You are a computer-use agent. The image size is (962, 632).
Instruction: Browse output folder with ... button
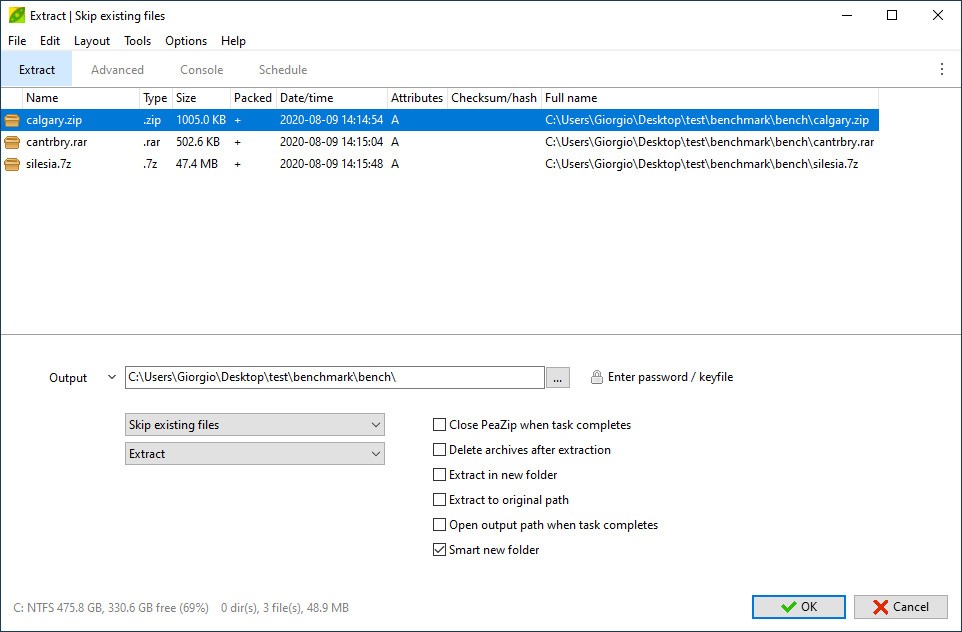557,377
